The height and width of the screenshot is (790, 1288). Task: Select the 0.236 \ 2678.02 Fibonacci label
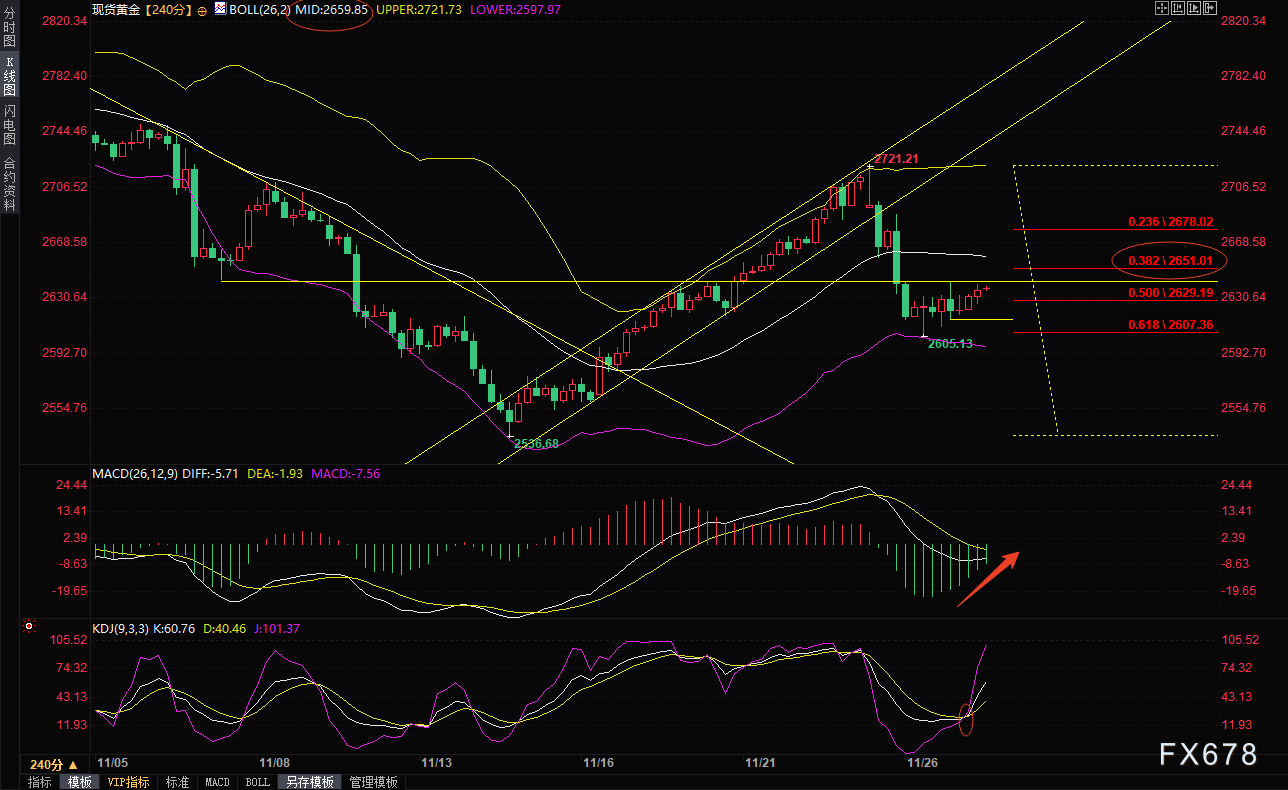click(1170, 222)
